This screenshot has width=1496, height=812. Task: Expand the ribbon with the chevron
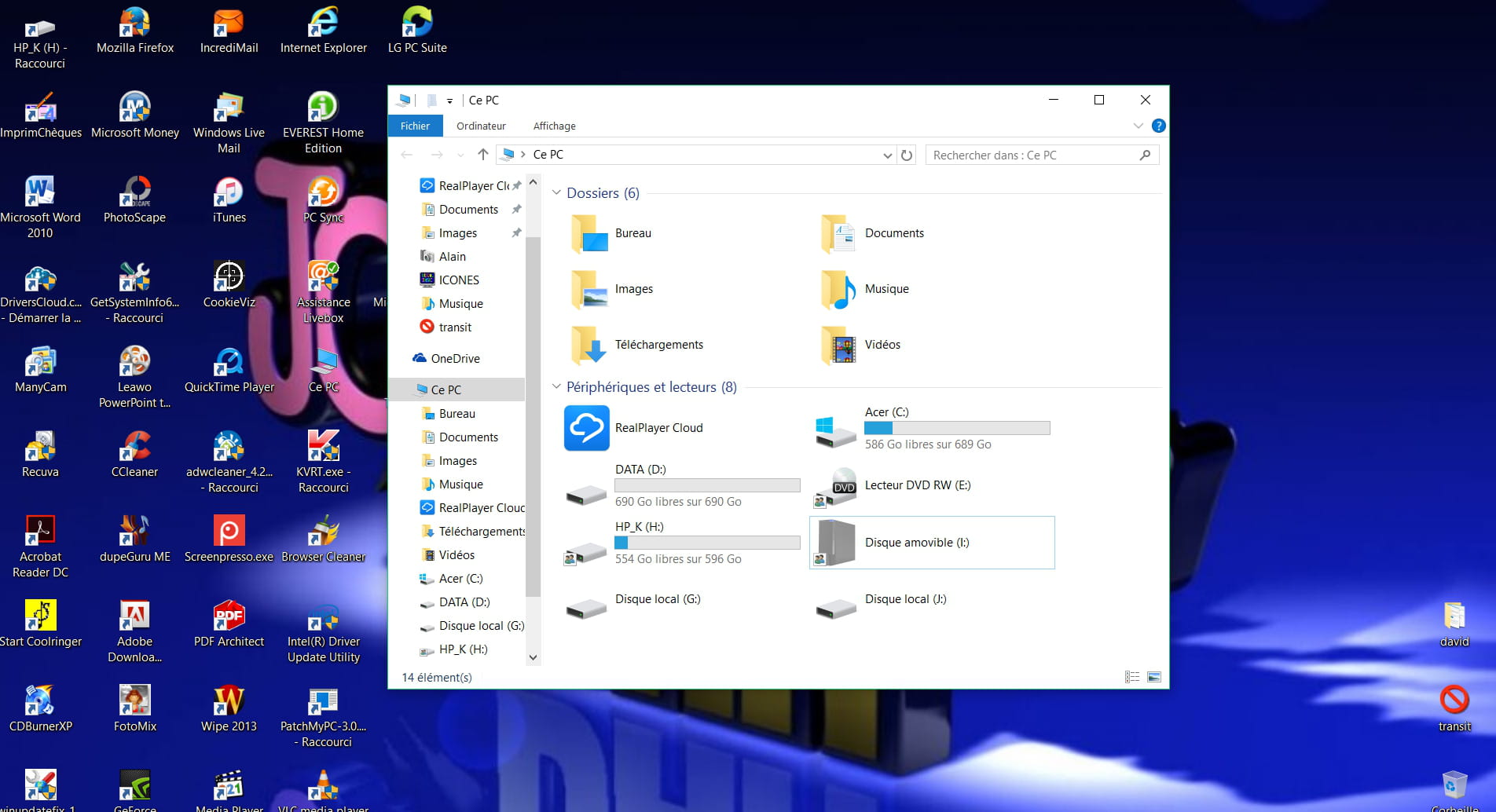coord(1138,126)
